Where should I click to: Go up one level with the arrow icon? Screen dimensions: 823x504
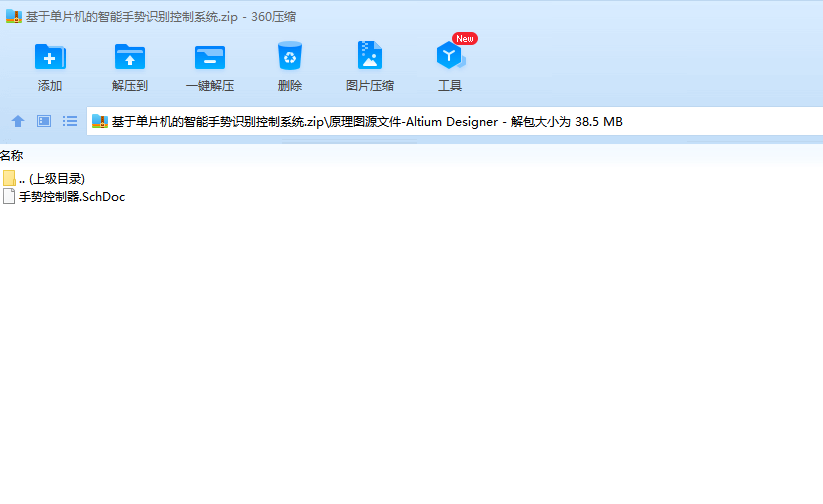[18, 121]
